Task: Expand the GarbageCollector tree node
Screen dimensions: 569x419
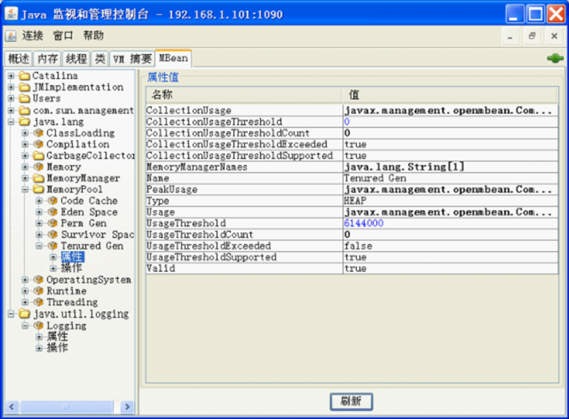Action: pyautogui.click(x=25, y=156)
